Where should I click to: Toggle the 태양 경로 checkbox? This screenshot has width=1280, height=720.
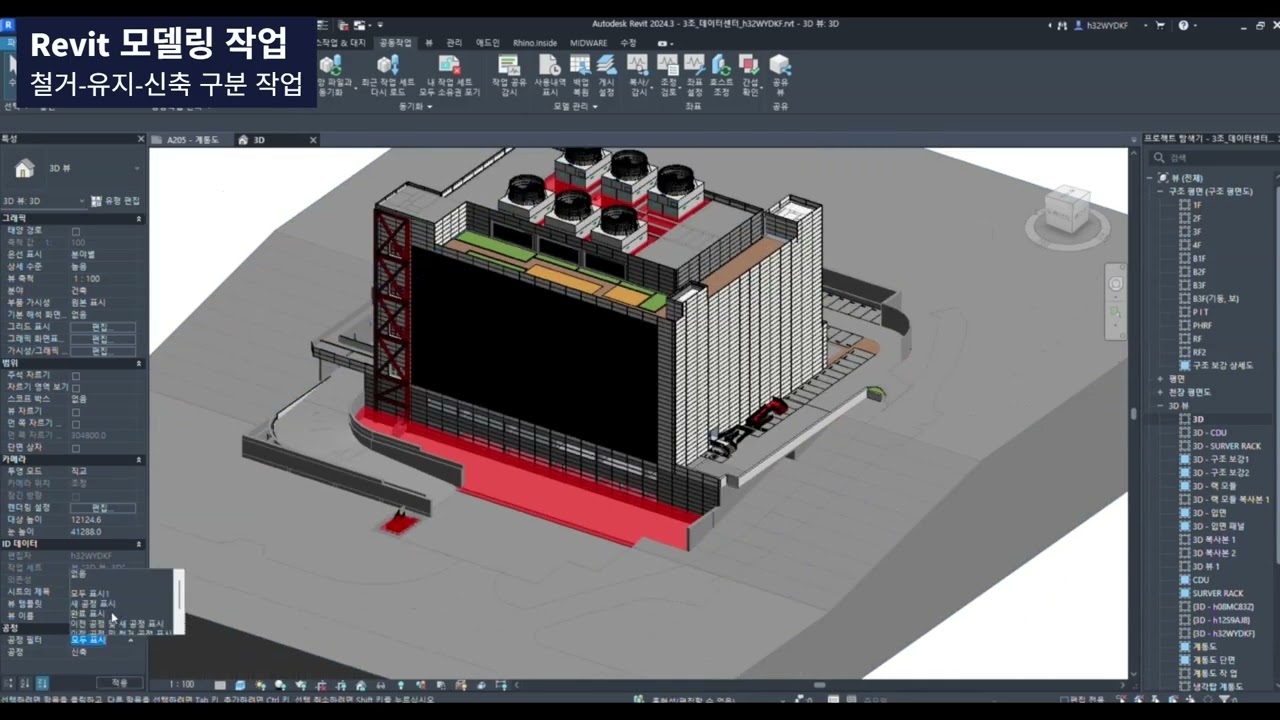76,231
